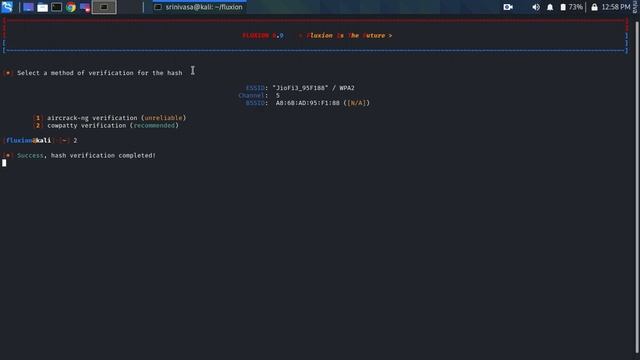Click the fluxion@kali prompt line
Screen dimensions: 640x360
(40, 140)
